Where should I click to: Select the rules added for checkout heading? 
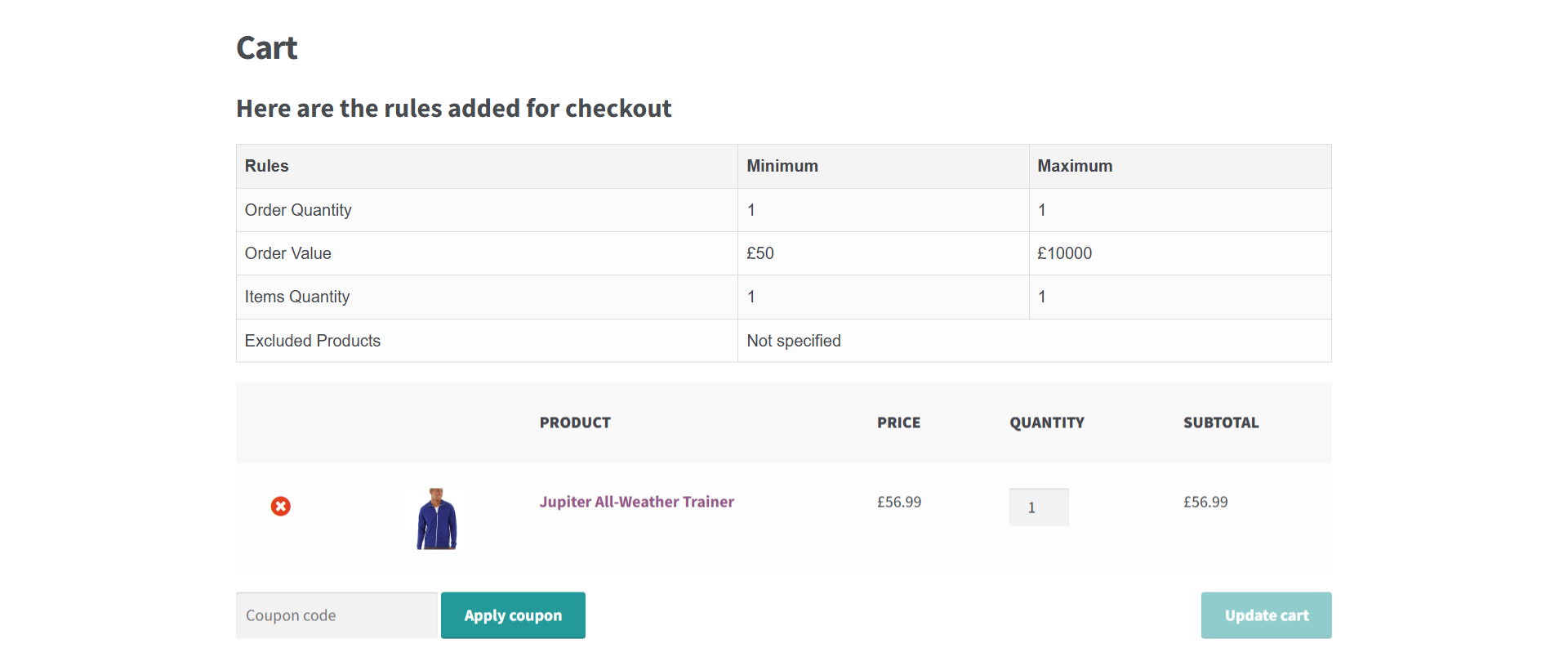[x=453, y=108]
